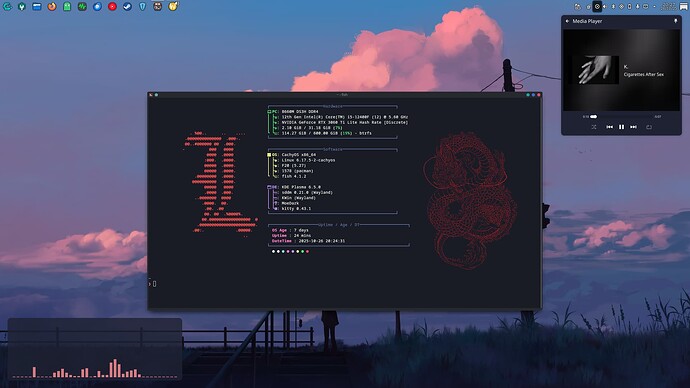
Task: Click the album art hand thumbnail
Action: tap(595, 70)
